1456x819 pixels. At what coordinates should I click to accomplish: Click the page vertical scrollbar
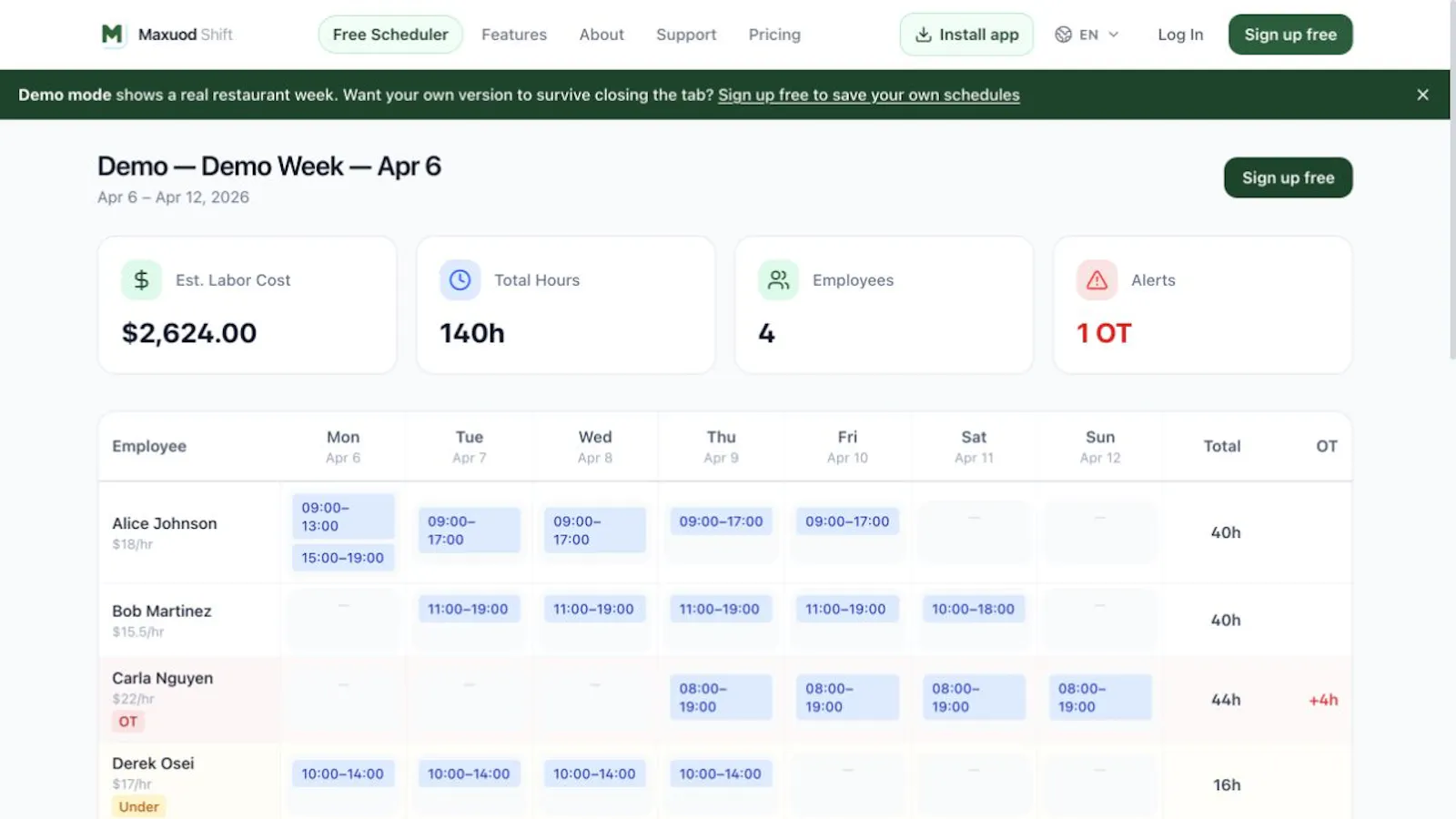click(1452, 182)
